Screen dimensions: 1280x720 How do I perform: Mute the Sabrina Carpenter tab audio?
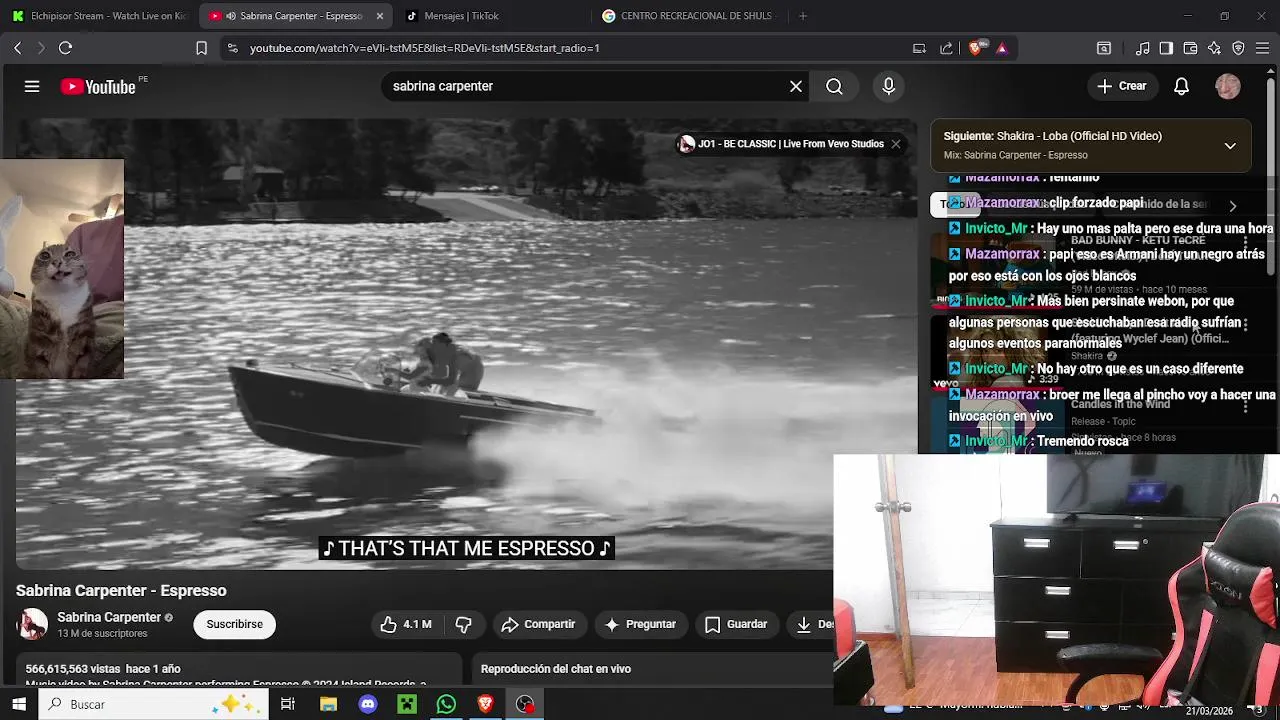231,16
